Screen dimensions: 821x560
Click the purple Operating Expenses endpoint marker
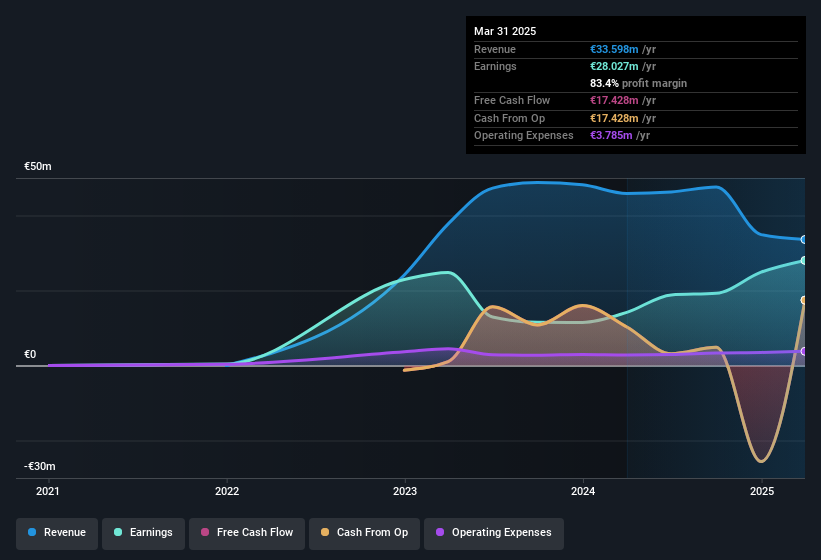tap(804, 351)
